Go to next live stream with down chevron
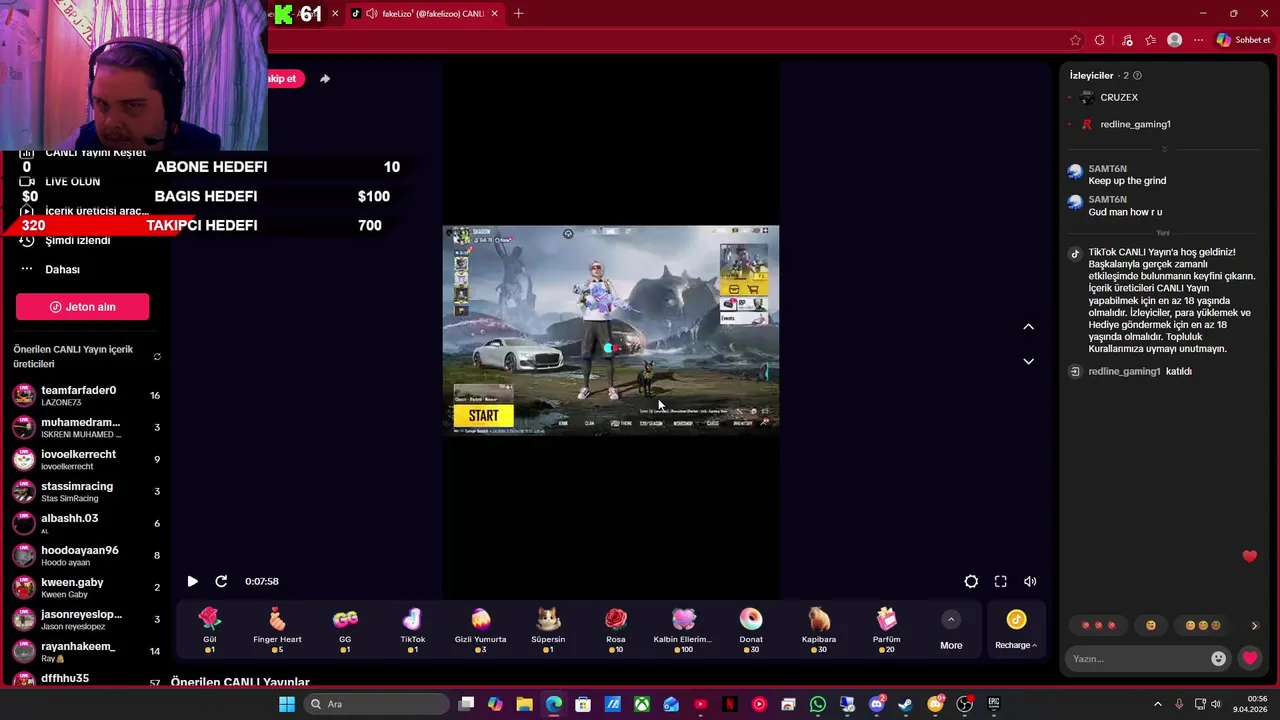Viewport: 1280px width, 720px height. click(x=1028, y=361)
